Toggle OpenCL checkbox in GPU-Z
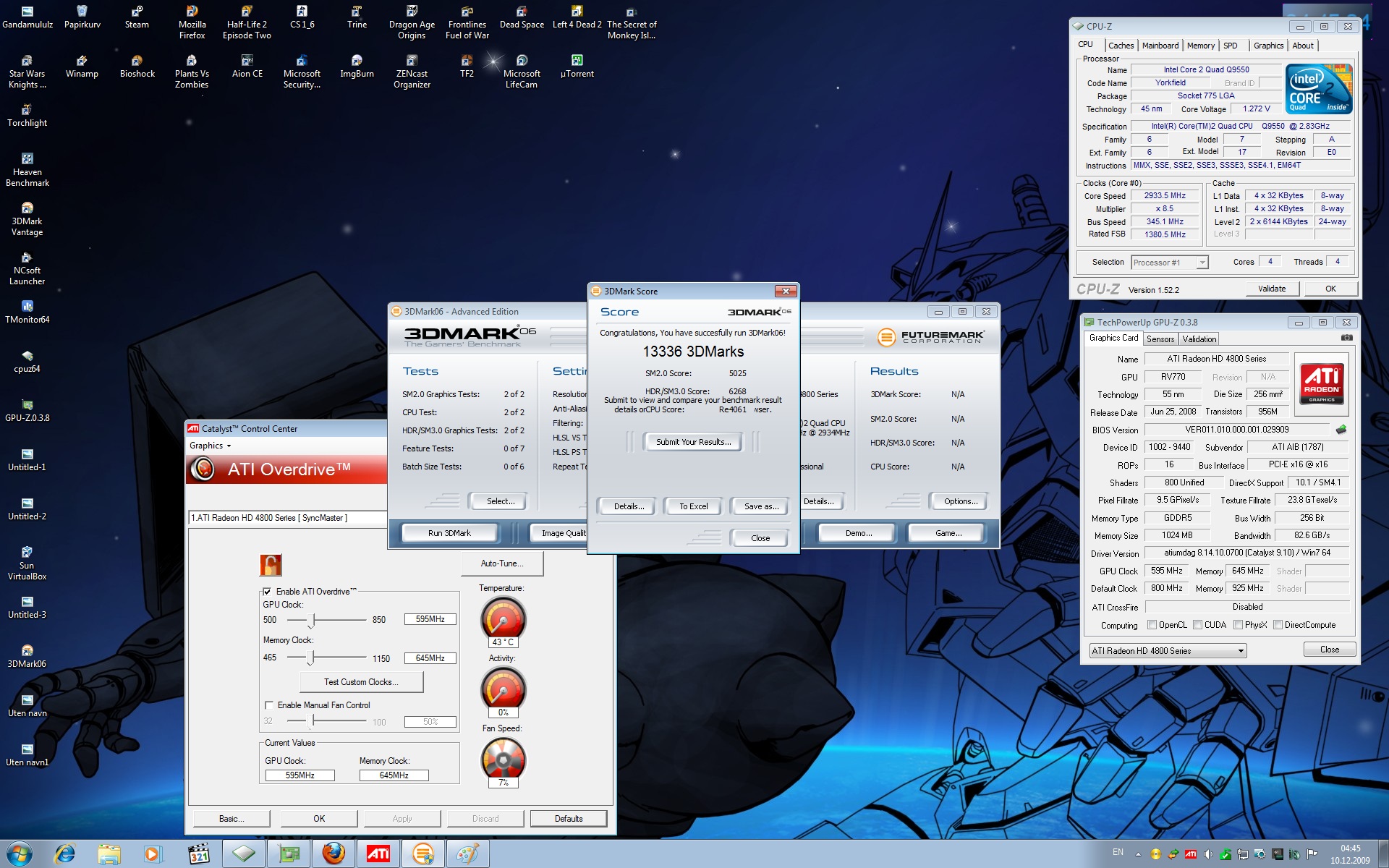The width and height of the screenshot is (1389, 868). point(1152,625)
